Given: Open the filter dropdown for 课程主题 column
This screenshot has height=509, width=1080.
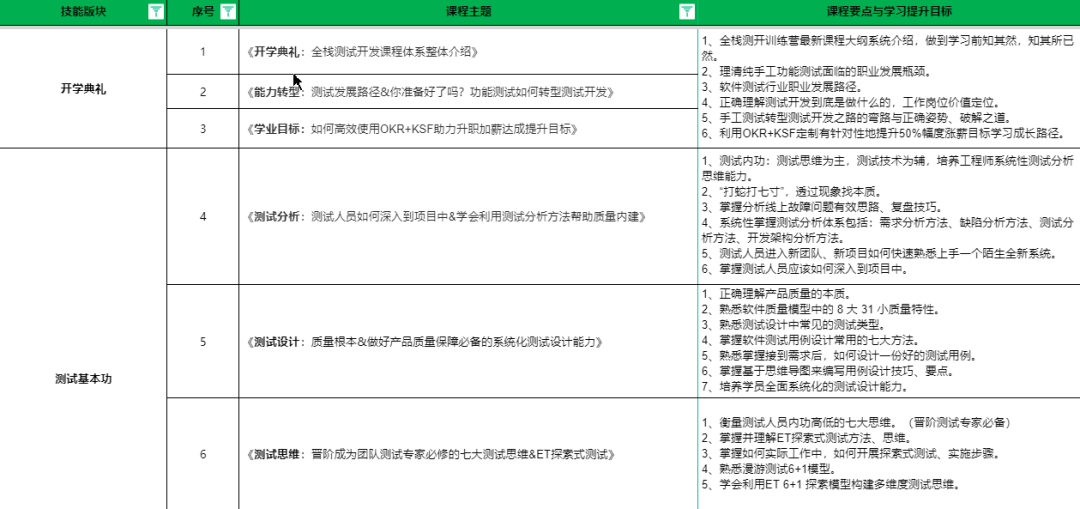Looking at the screenshot, I should click(x=687, y=11).
